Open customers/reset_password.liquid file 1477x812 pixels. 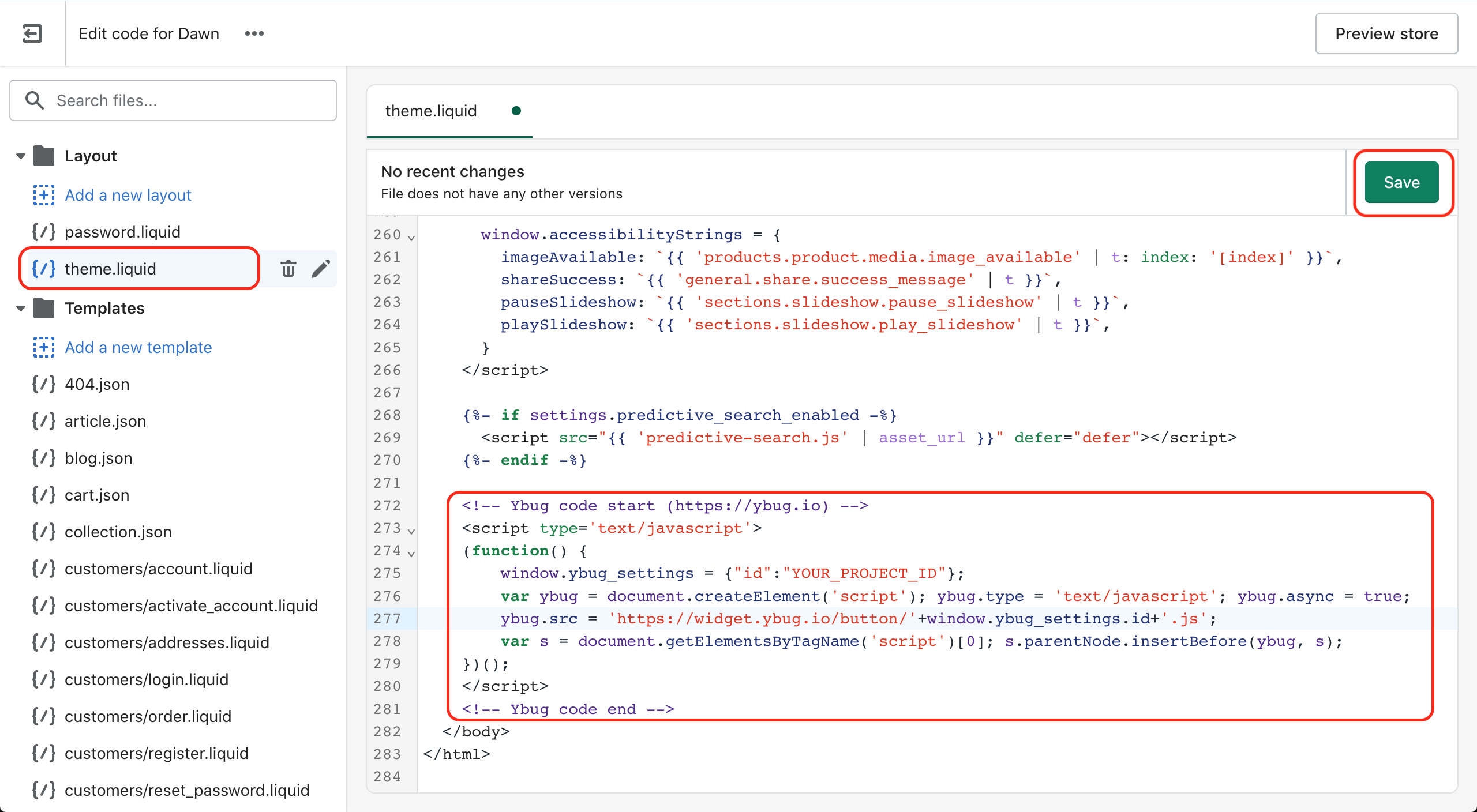tap(187, 790)
